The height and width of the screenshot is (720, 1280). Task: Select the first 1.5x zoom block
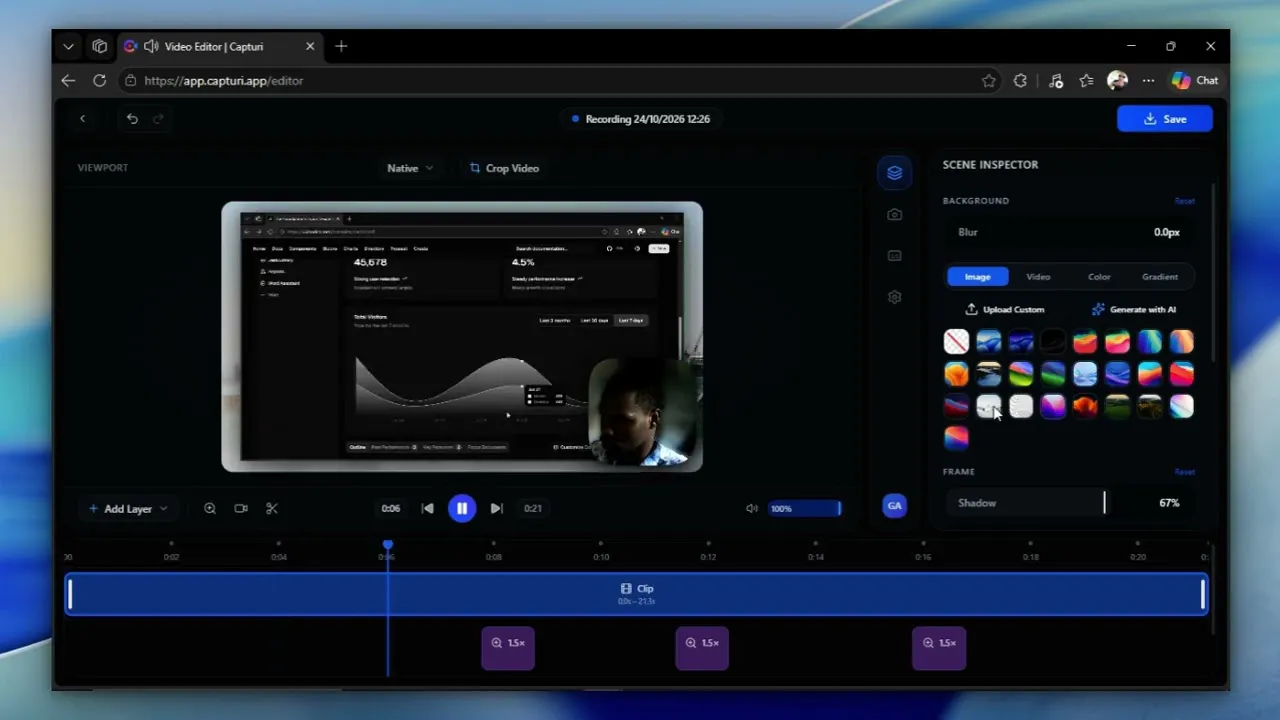pos(508,646)
